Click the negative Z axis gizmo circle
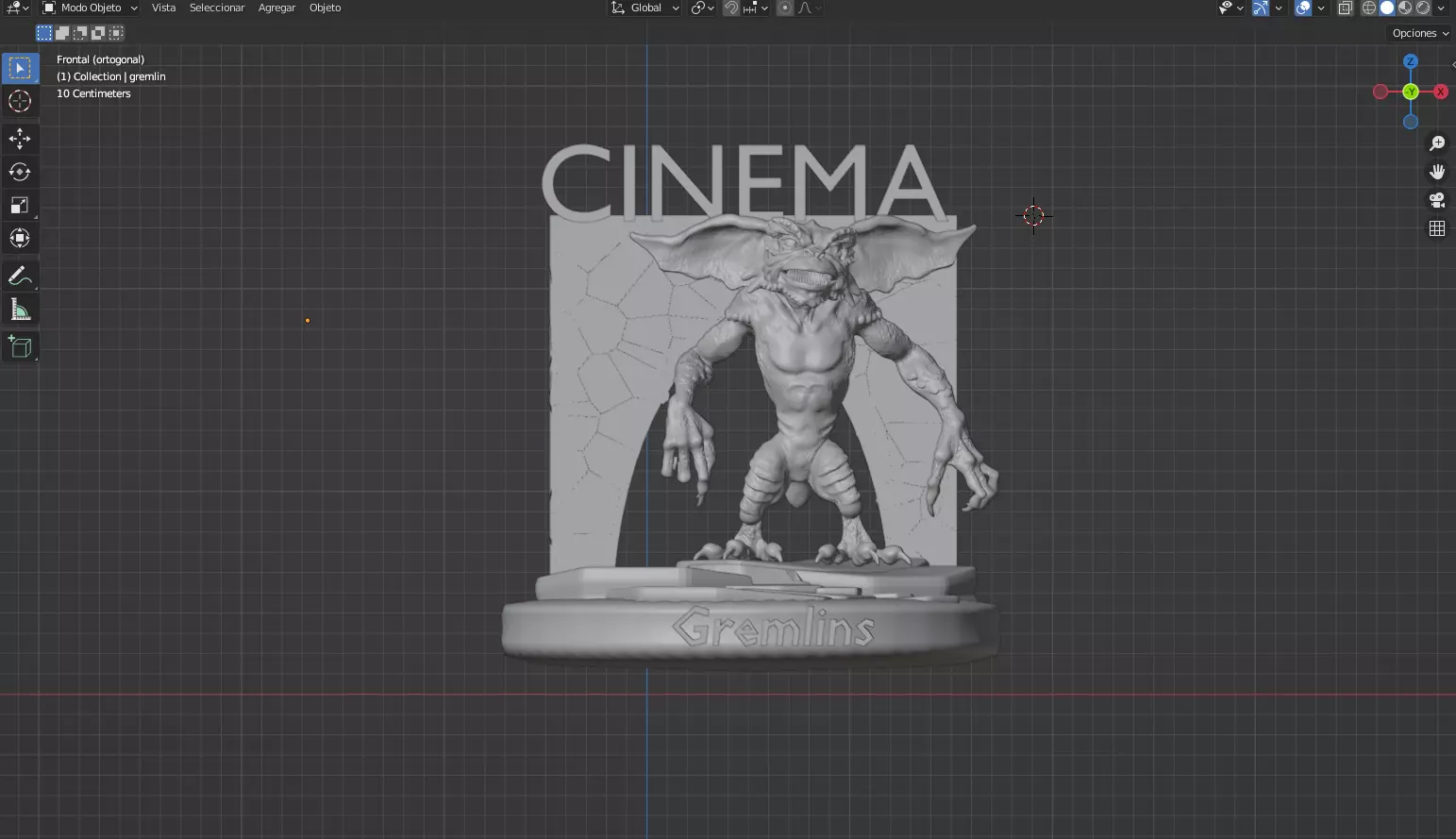Screen dimensions: 1456x839 [x=1411, y=122]
